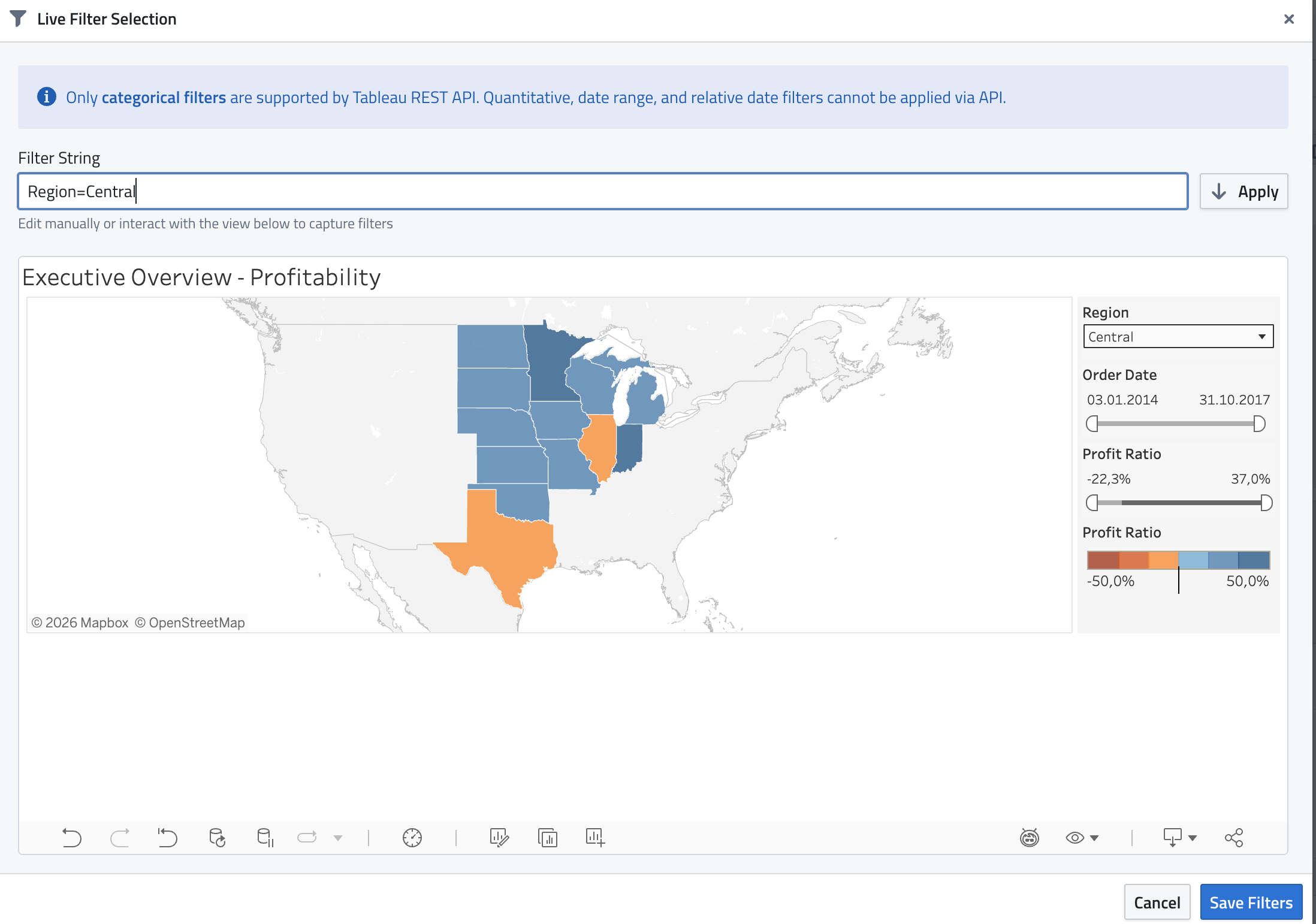Click the Apply button
This screenshot has height=924, width=1316.
click(1243, 192)
